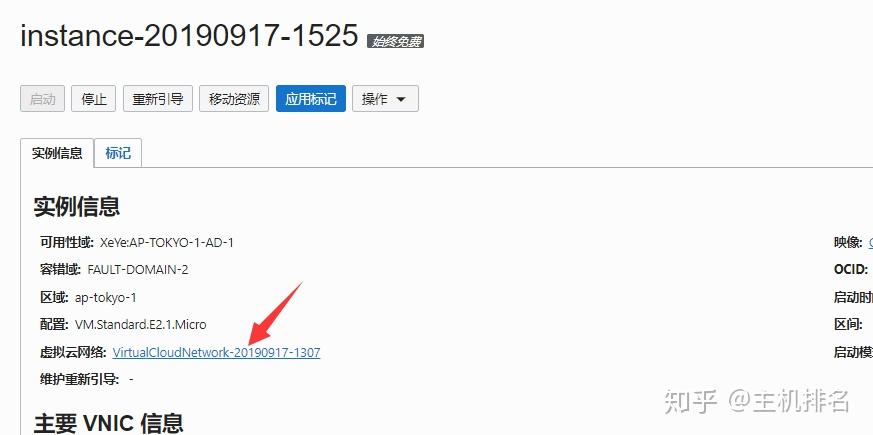Stop the instance with 停止 button

coord(94,99)
